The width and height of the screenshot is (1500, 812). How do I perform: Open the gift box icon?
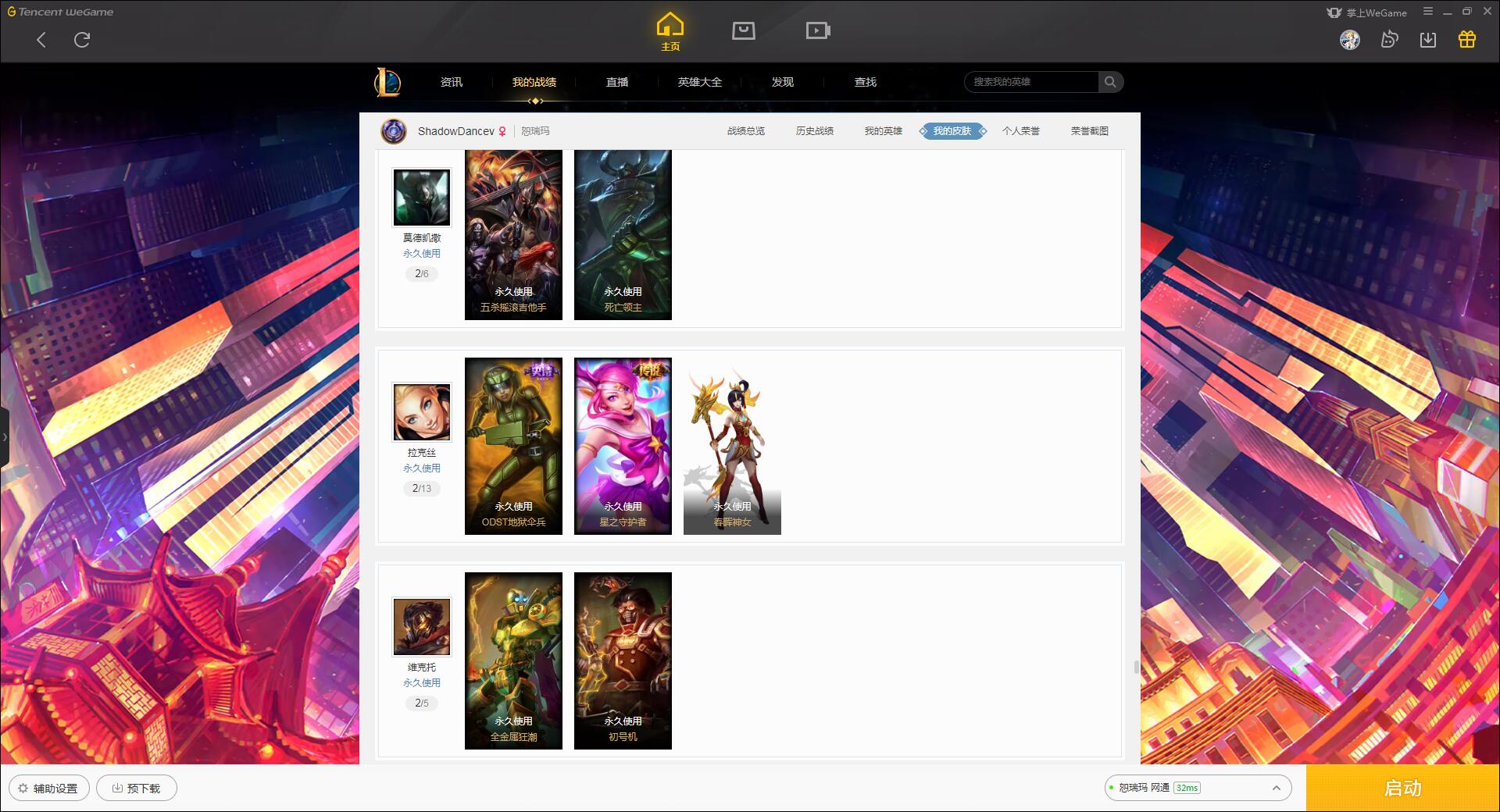point(1467,39)
